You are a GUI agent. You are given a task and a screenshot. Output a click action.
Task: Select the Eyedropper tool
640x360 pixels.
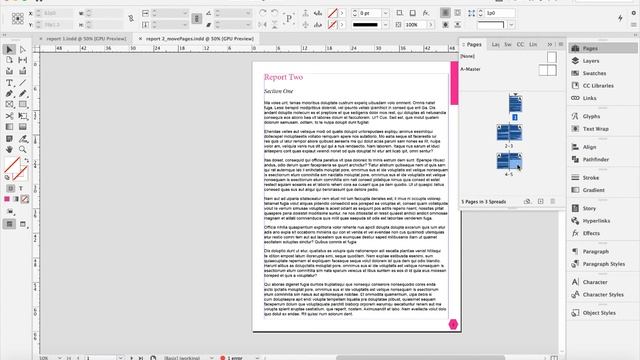pyautogui.click(x=23, y=139)
